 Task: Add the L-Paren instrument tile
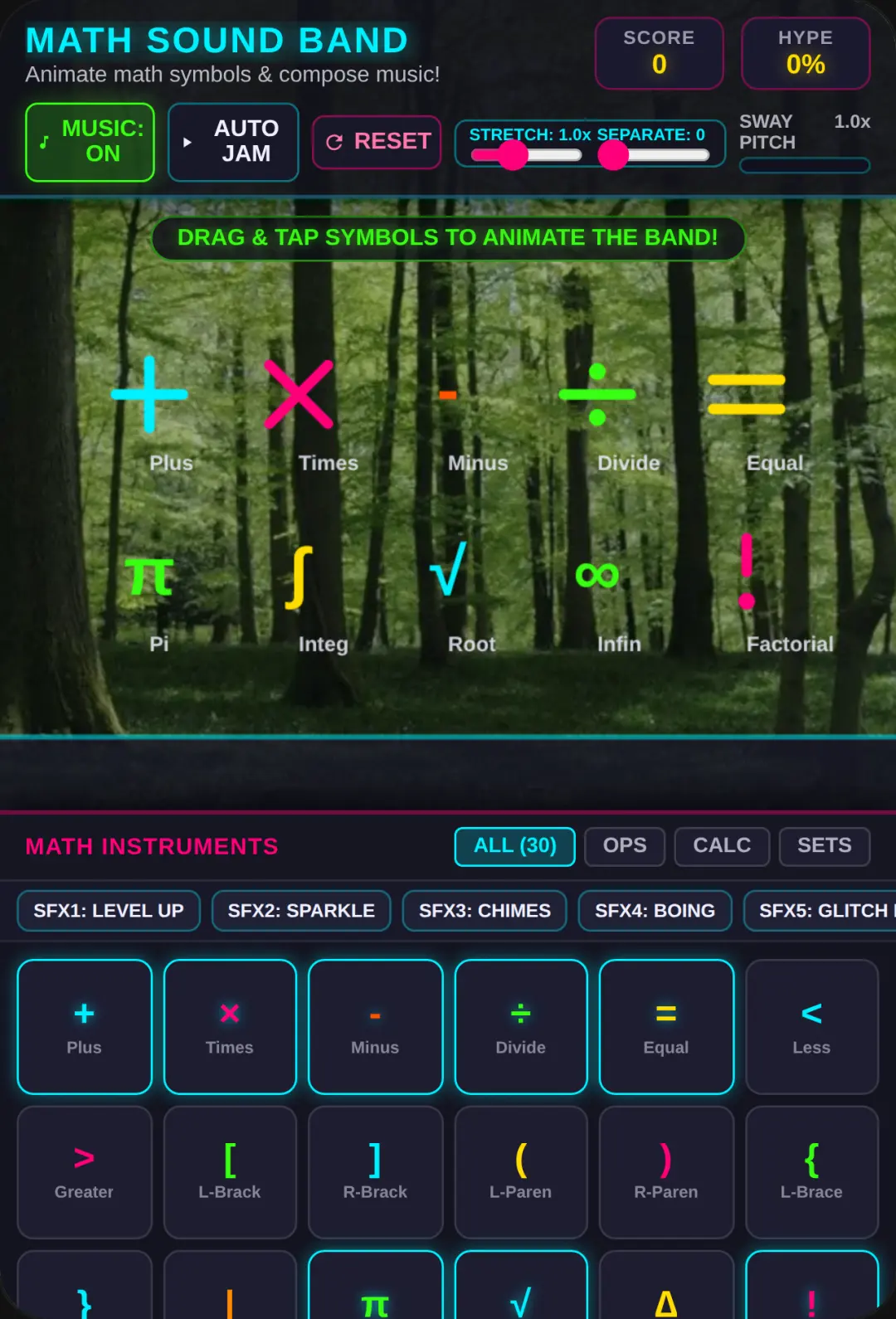[521, 1172]
